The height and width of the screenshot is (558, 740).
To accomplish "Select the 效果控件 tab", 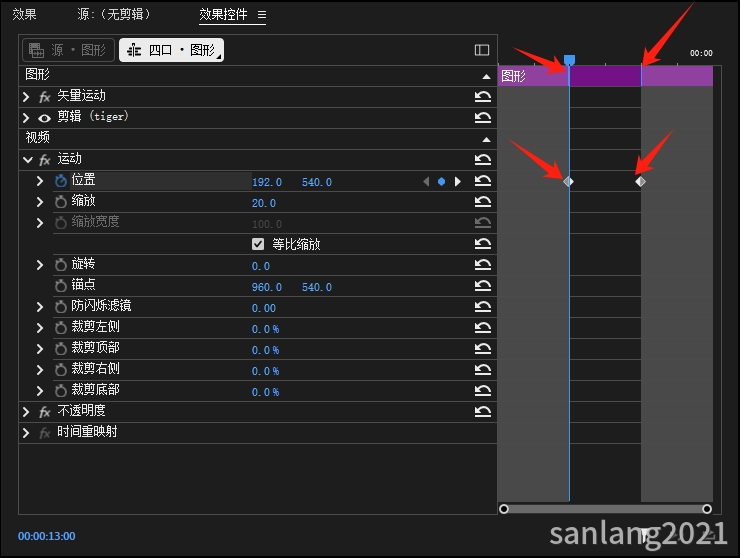I will click(223, 15).
